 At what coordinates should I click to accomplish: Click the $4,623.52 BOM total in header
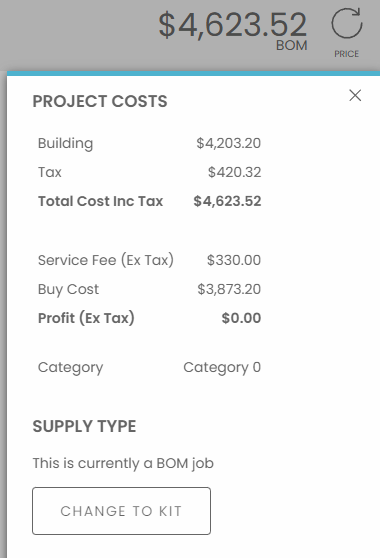click(x=232, y=25)
